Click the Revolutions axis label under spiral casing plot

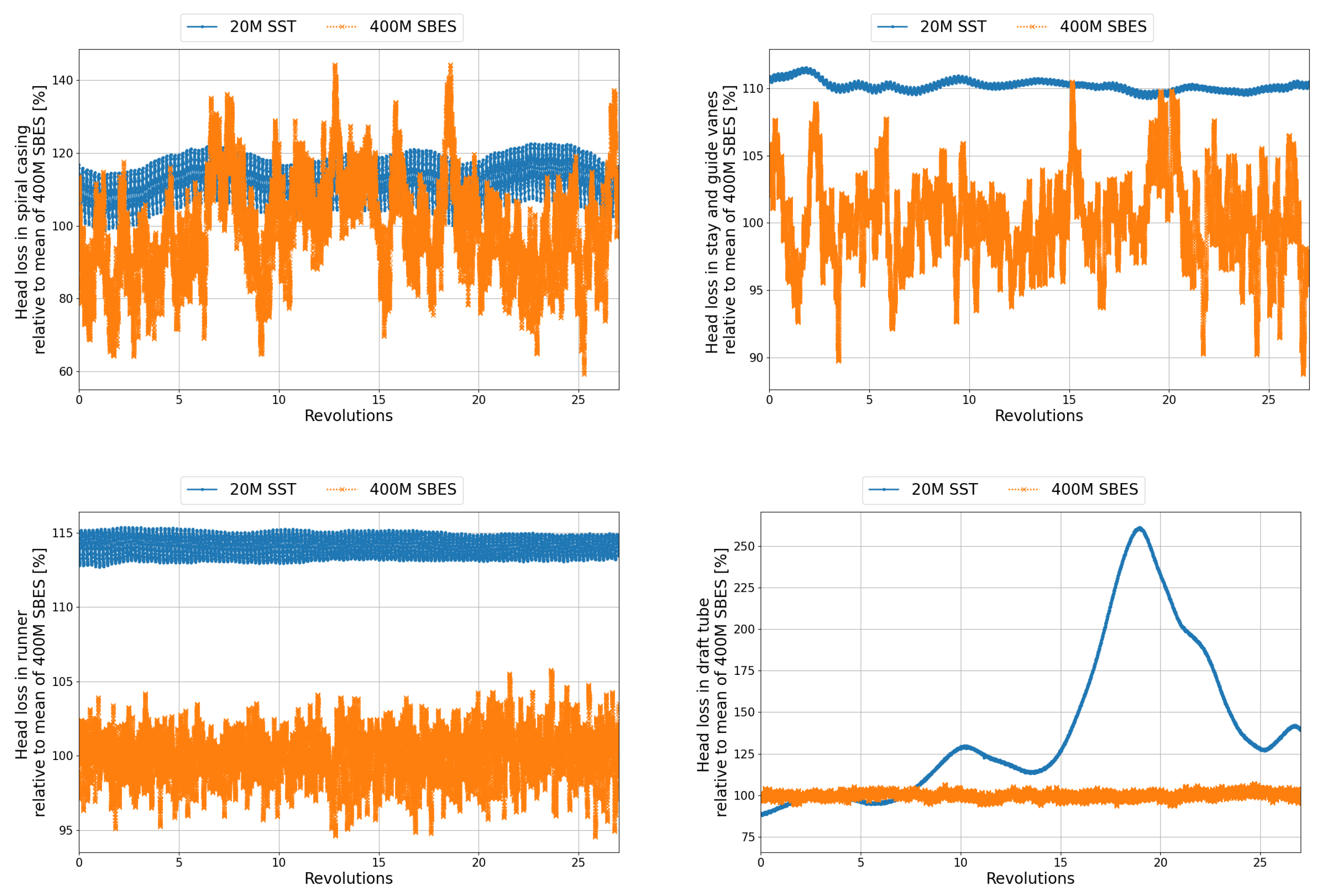coord(349,416)
